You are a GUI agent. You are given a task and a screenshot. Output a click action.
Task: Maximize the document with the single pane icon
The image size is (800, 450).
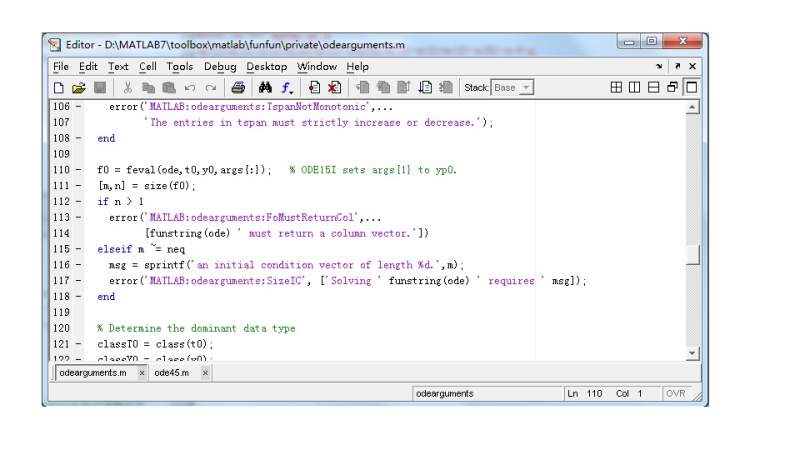pos(691,88)
